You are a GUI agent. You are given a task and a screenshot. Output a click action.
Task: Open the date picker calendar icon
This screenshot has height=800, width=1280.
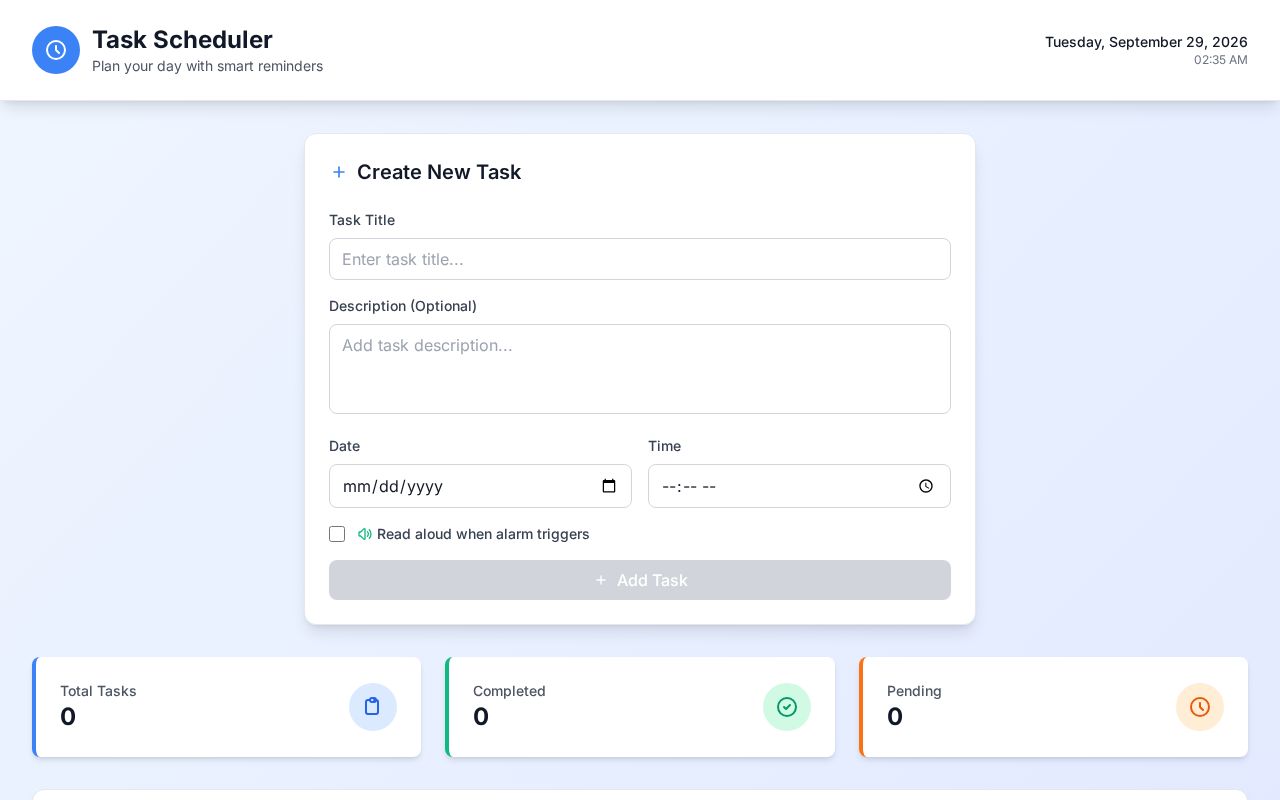tap(609, 486)
